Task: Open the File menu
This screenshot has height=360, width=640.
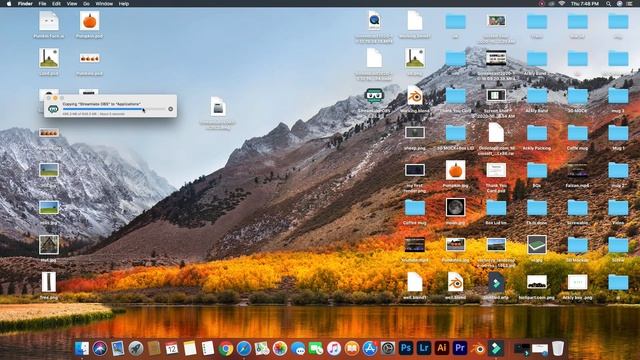Action: click(42, 4)
